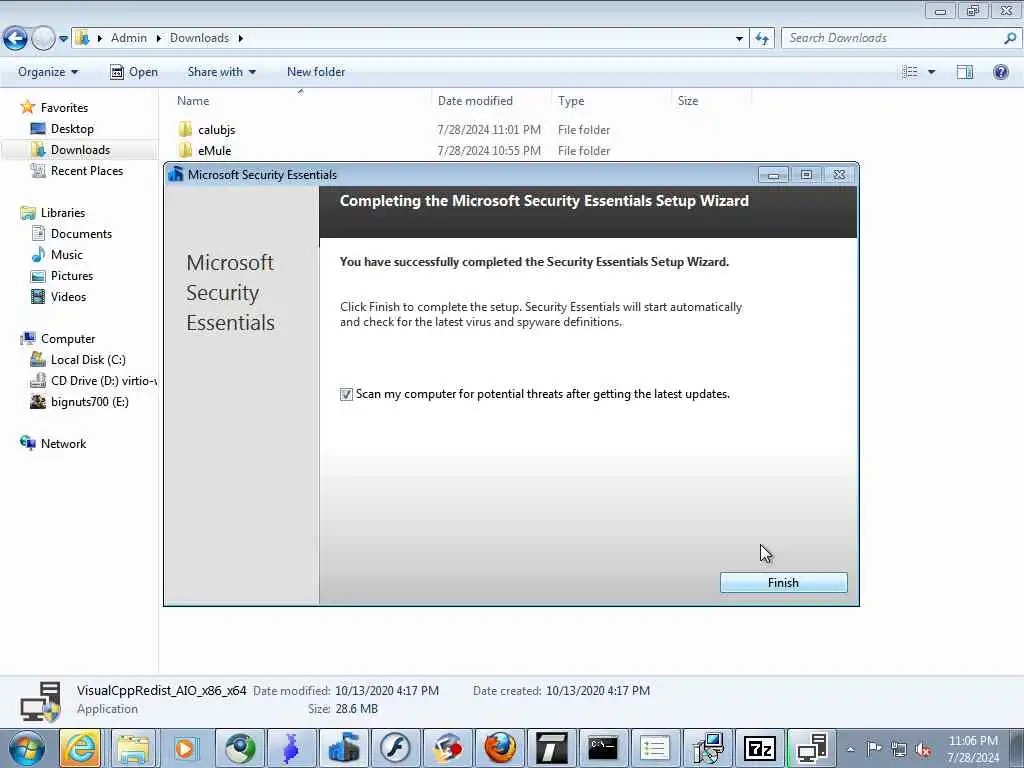The height and width of the screenshot is (768, 1024).
Task: Switch to the active VisualCppRedist setup taskbar button
Action: point(812,748)
